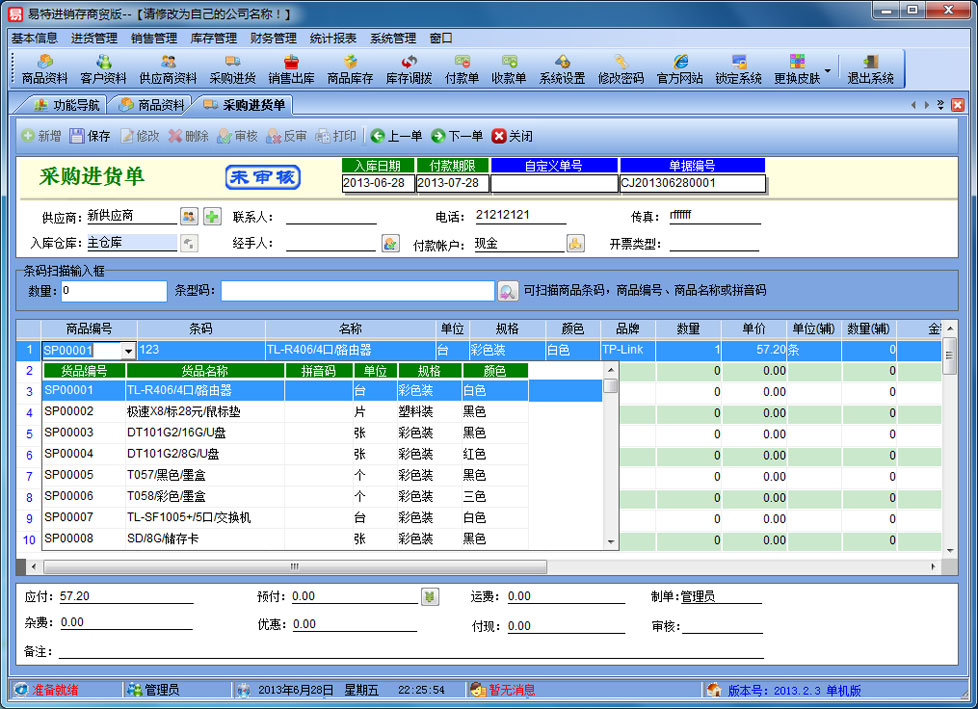Click the 客户资料 toolbar icon
Viewport: 978px width, 709px height.
click(103, 69)
